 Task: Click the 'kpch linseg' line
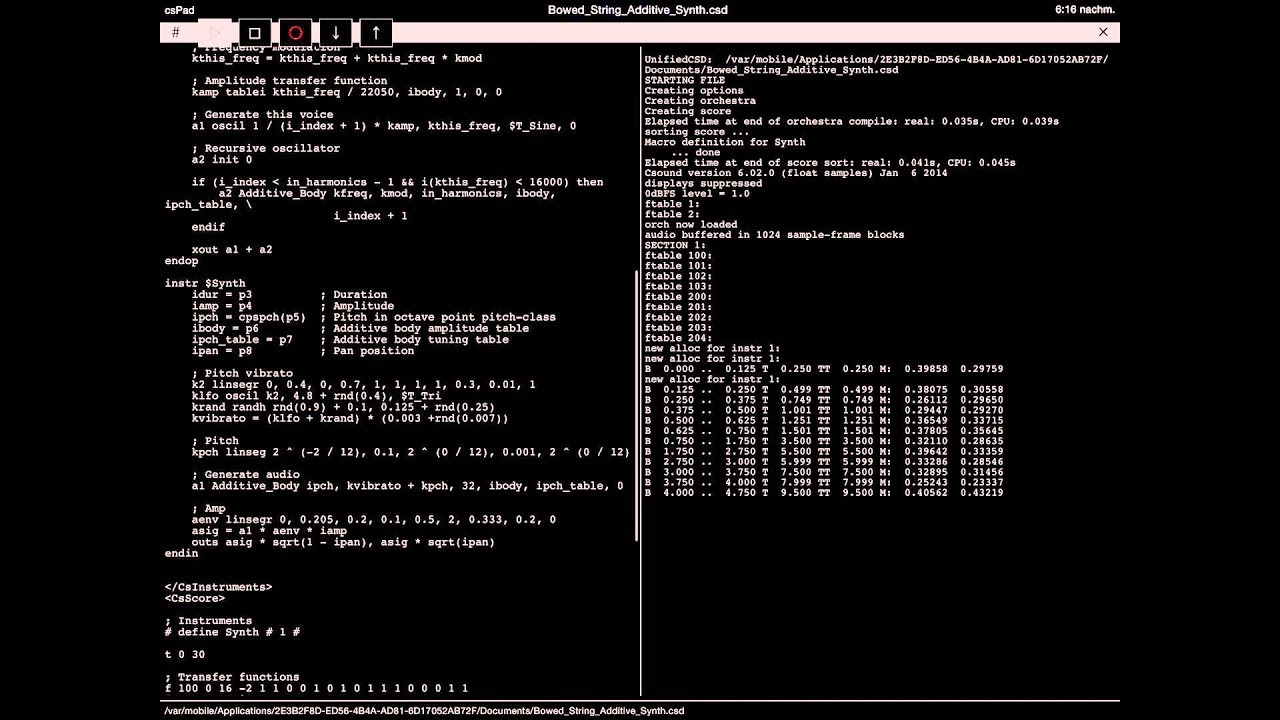tap(410, 452)
